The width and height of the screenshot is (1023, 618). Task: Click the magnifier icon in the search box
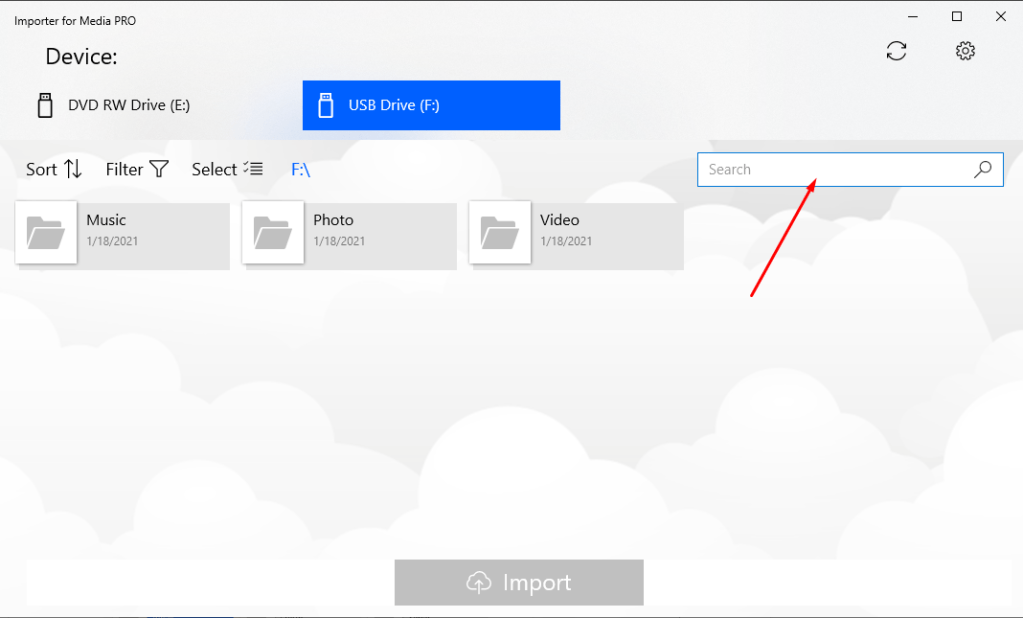982,170
